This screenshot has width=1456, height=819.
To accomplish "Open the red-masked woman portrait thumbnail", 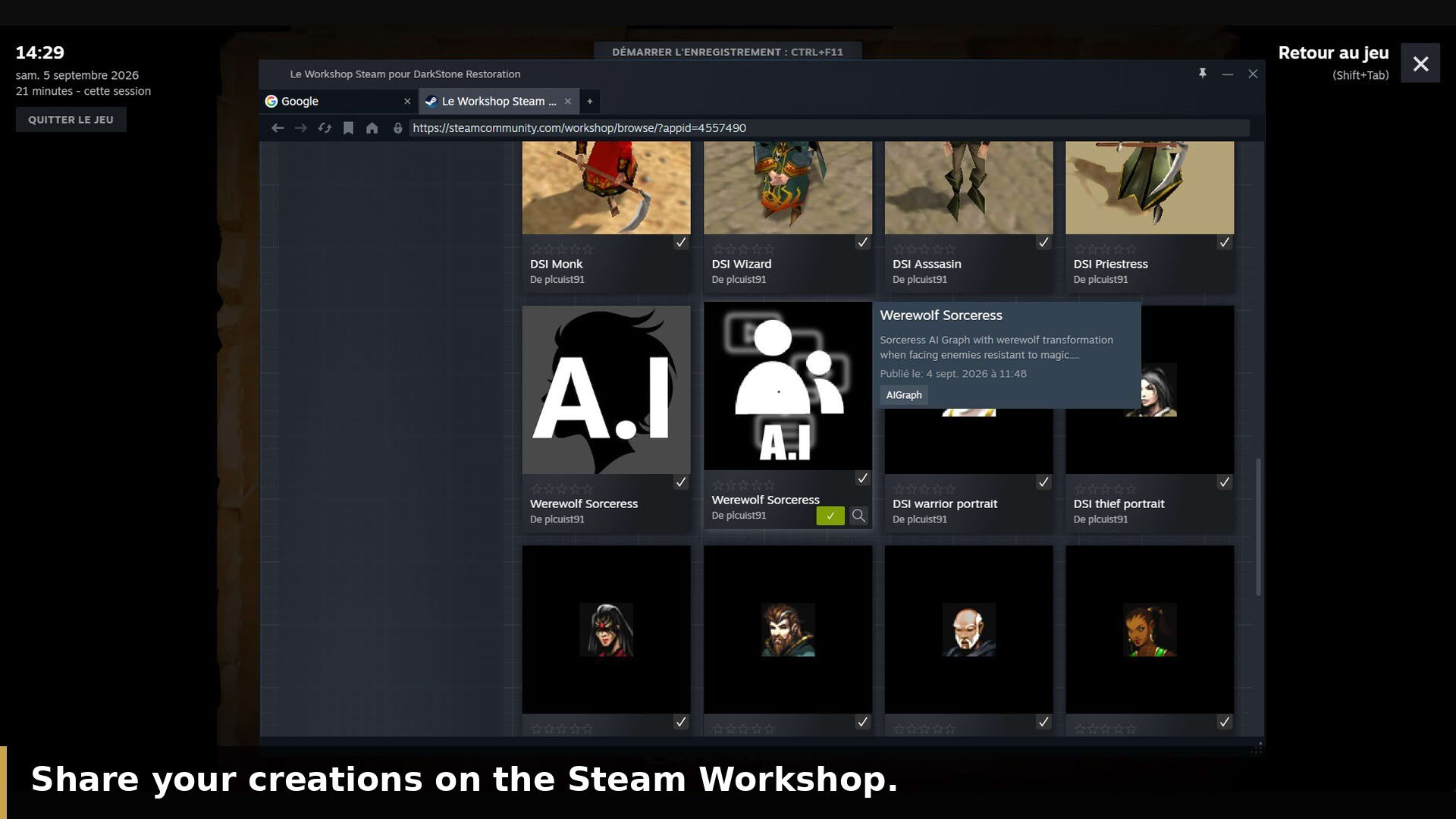I will tap(606, 629).
